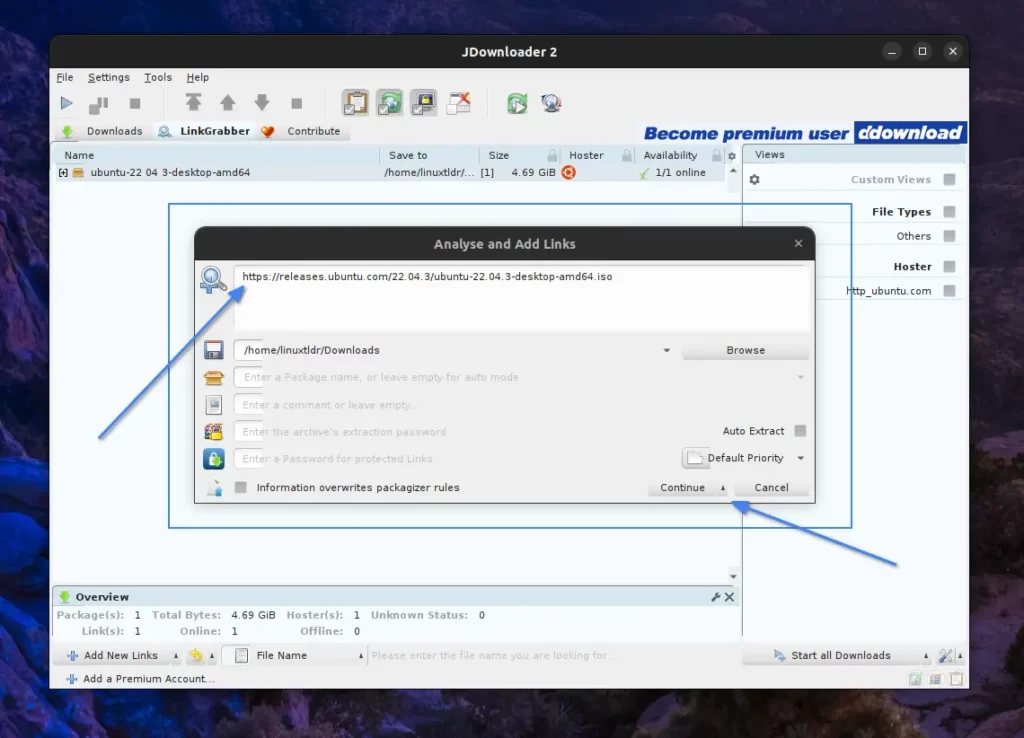This screenshot has width=1024, height=738.
Task: Click the ubuntu hoster icon in row
Action: point(569,172)
